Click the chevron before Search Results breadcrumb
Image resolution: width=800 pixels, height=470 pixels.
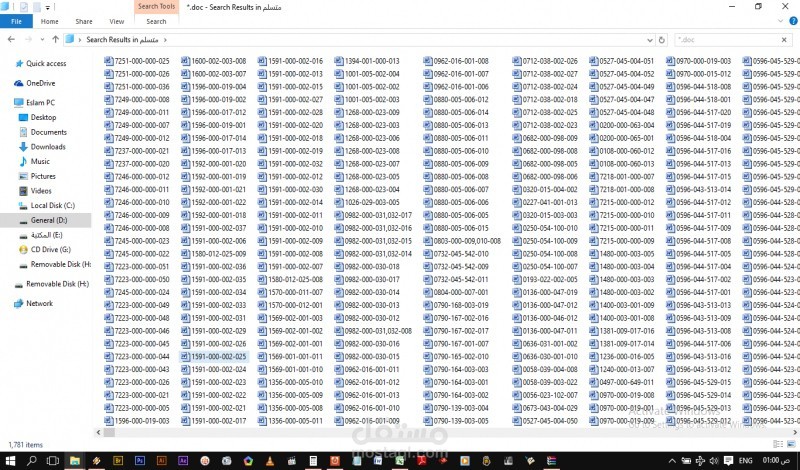tap(80, 39)
